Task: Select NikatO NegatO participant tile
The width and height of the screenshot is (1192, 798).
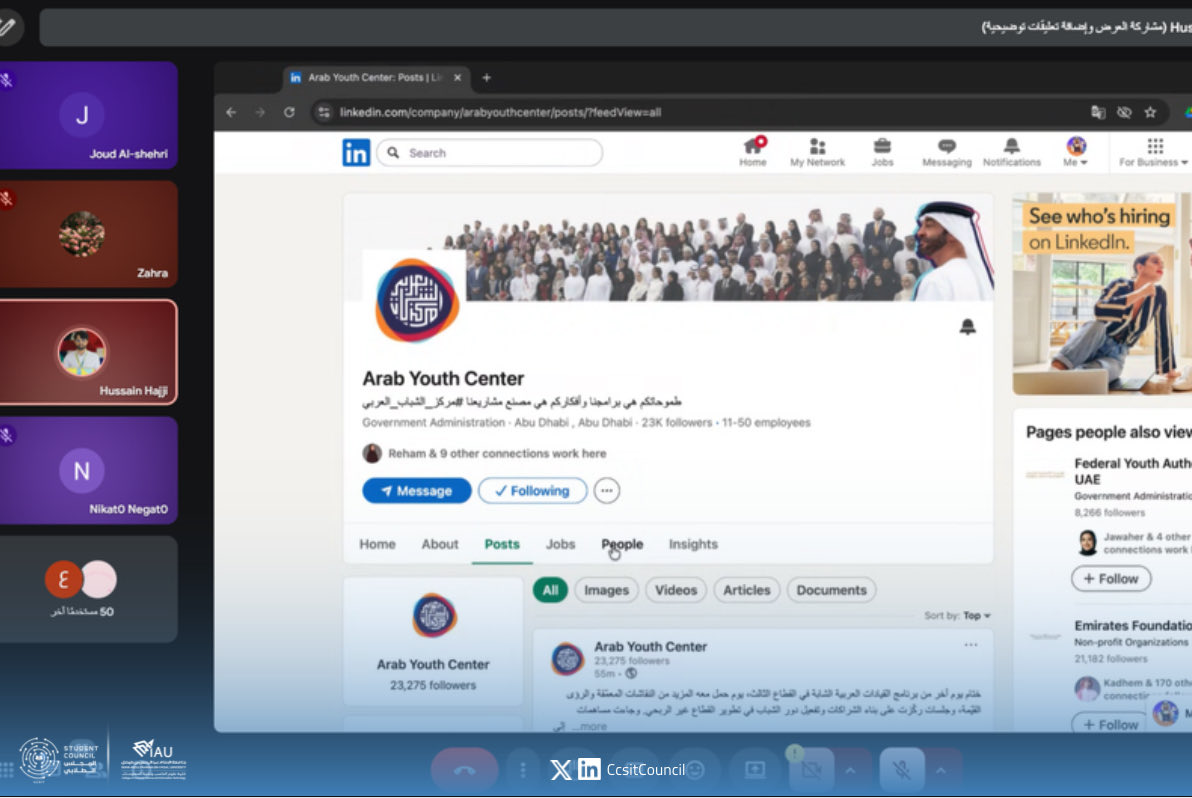Action: click(88, 471)
